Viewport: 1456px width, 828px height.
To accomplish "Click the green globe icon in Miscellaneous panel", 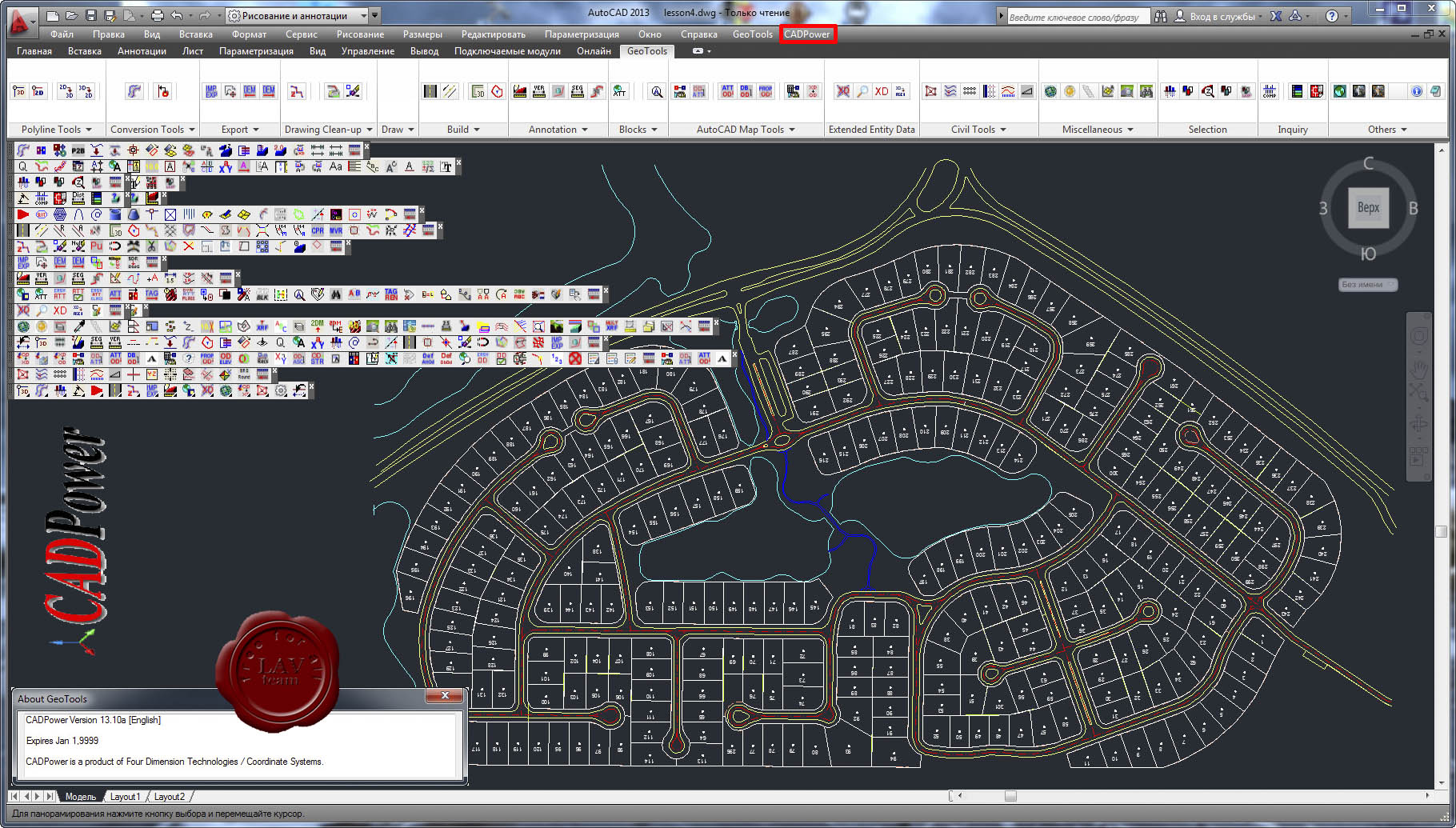I will (x=1051, y=91).
